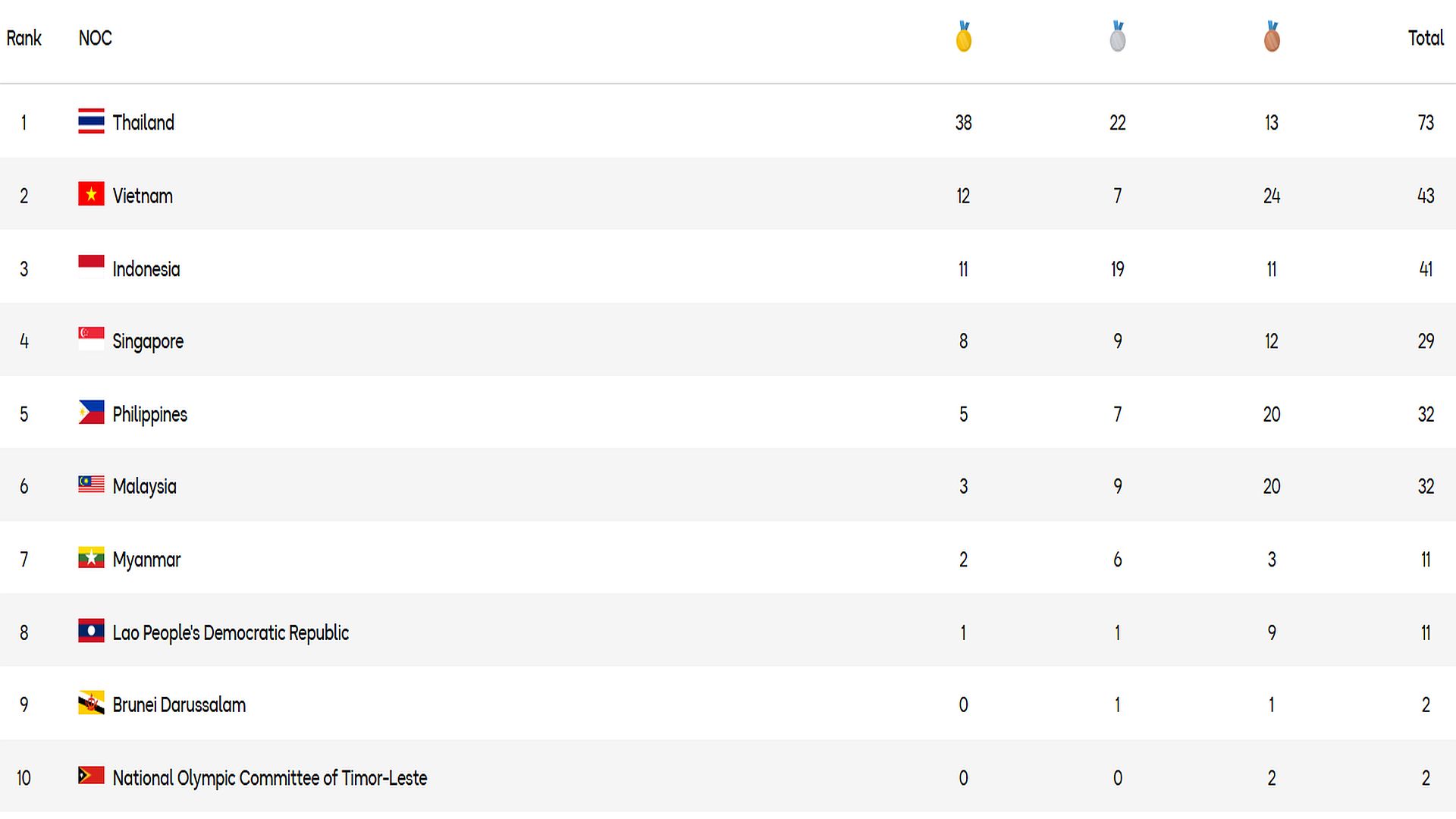Click Thailand's gold medal count 38

point(963,123)
